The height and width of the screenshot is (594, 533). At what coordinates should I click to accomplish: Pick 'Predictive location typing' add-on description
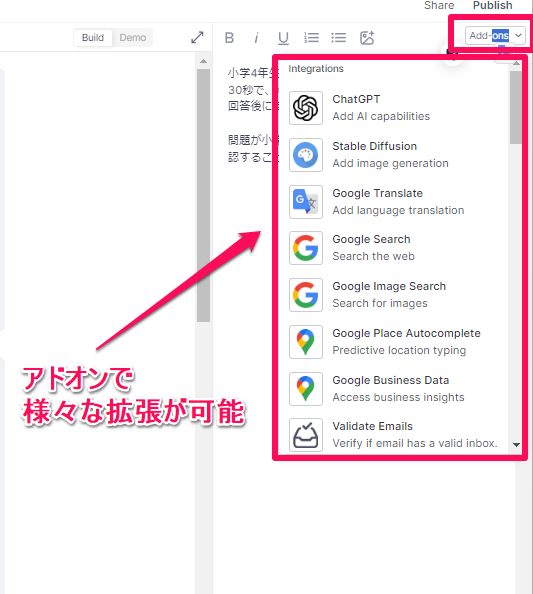(399, 350)
